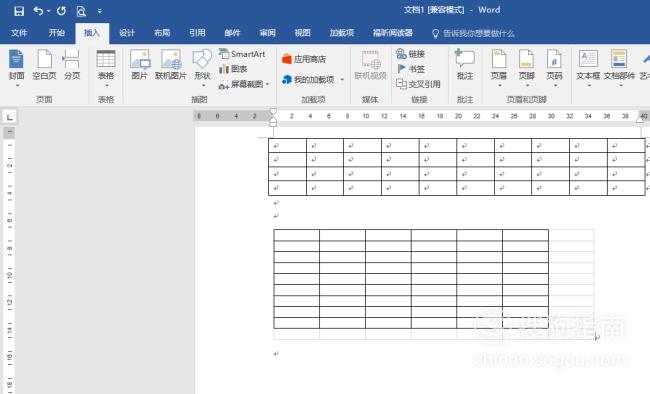Open the 应用商店 (Store)
Viewport: 650px width, 394px height.
(304, 59)
